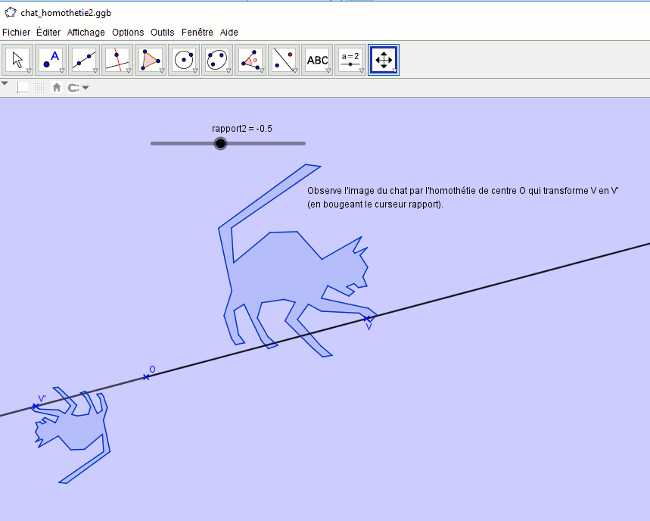Select the ABC text tool
This screenshot has width=650, height=521.
317,60
